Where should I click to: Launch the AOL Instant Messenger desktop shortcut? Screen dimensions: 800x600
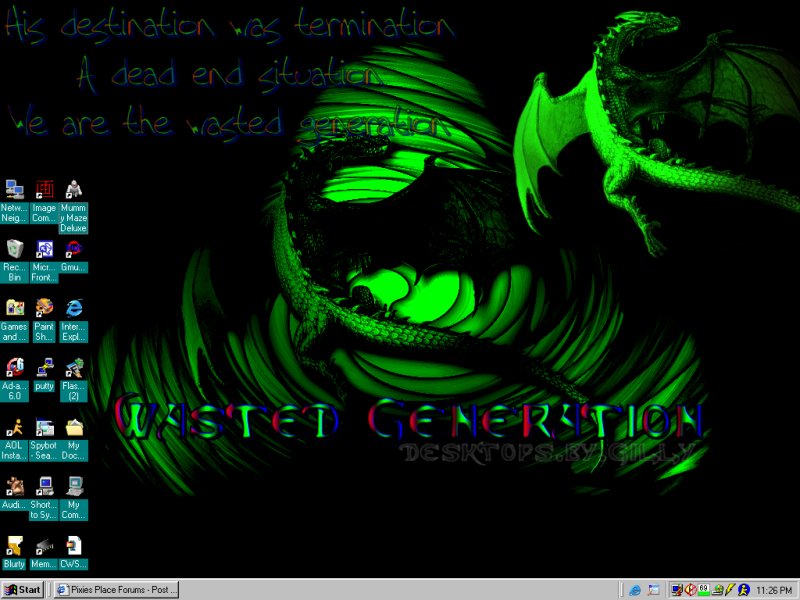tap(15, 427)
